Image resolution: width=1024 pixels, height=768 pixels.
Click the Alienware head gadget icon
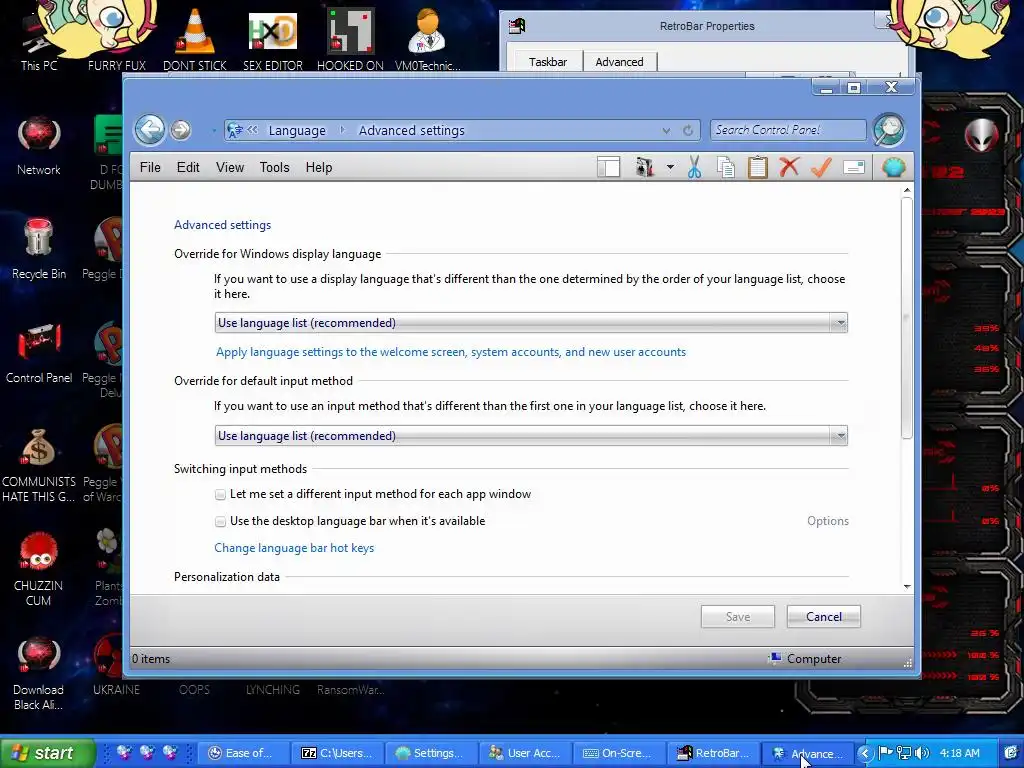coord(982,136)
